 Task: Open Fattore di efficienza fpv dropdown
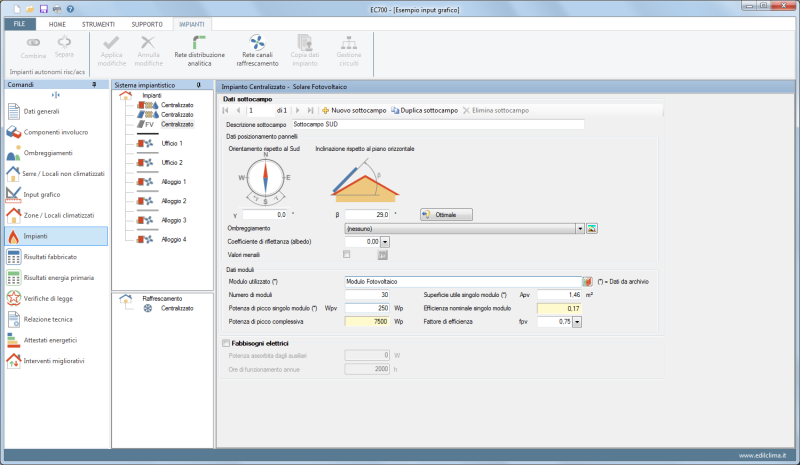577,322
